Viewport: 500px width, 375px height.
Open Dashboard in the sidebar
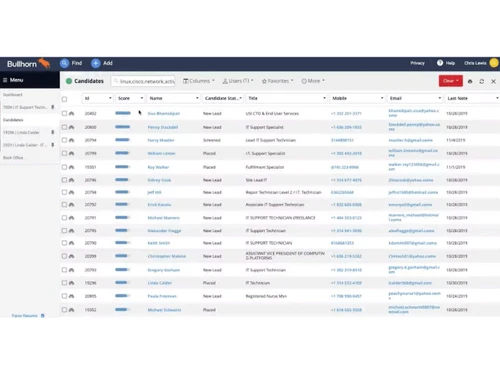click(x=13, y=95)
